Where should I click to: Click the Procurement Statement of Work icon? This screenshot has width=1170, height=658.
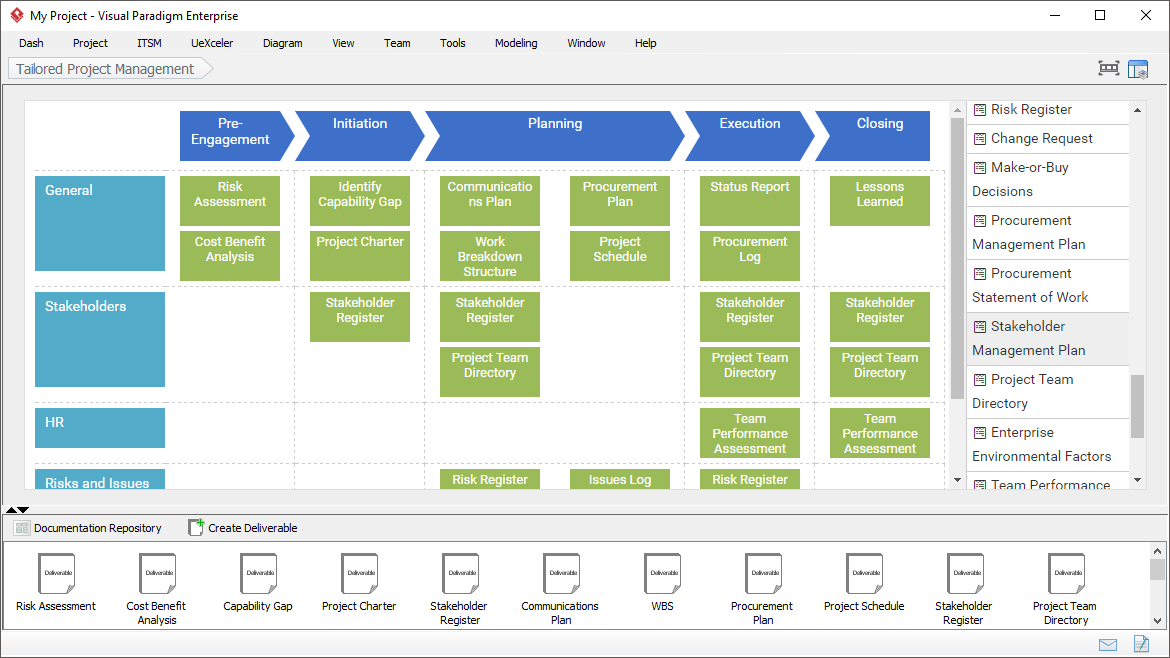(980, 274)
